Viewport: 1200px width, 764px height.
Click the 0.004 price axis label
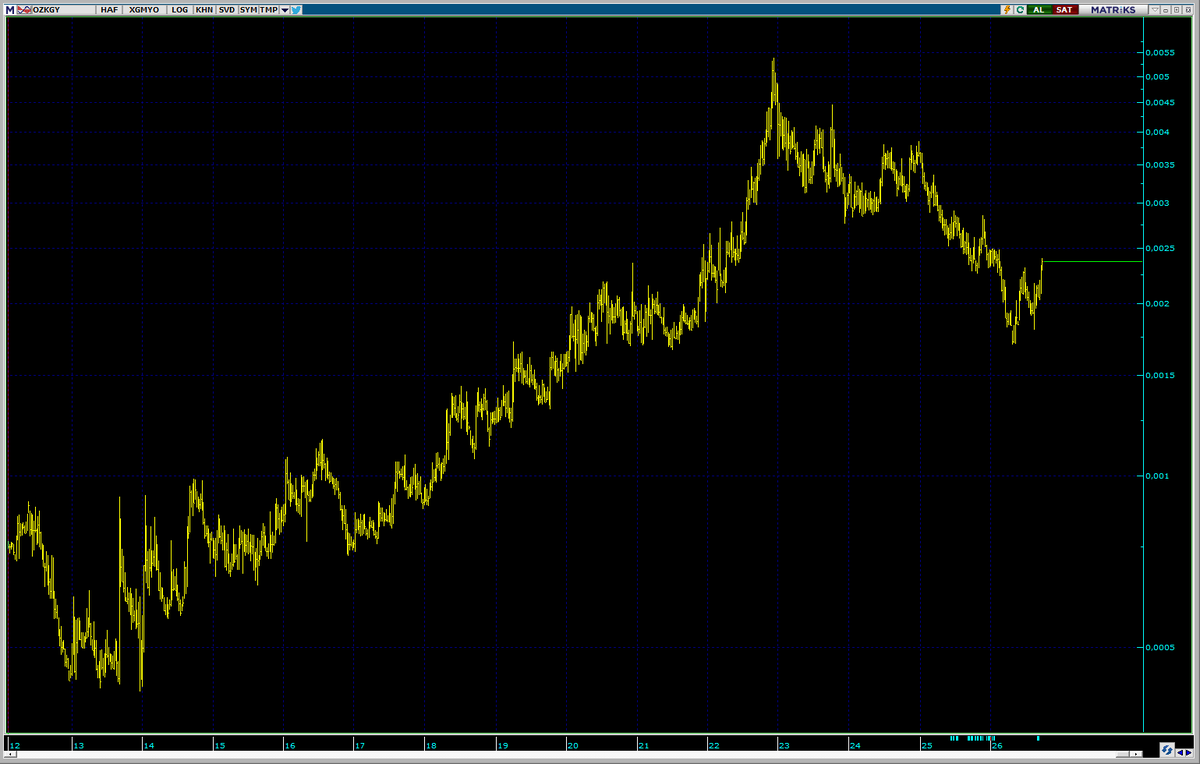(1159, 132)
